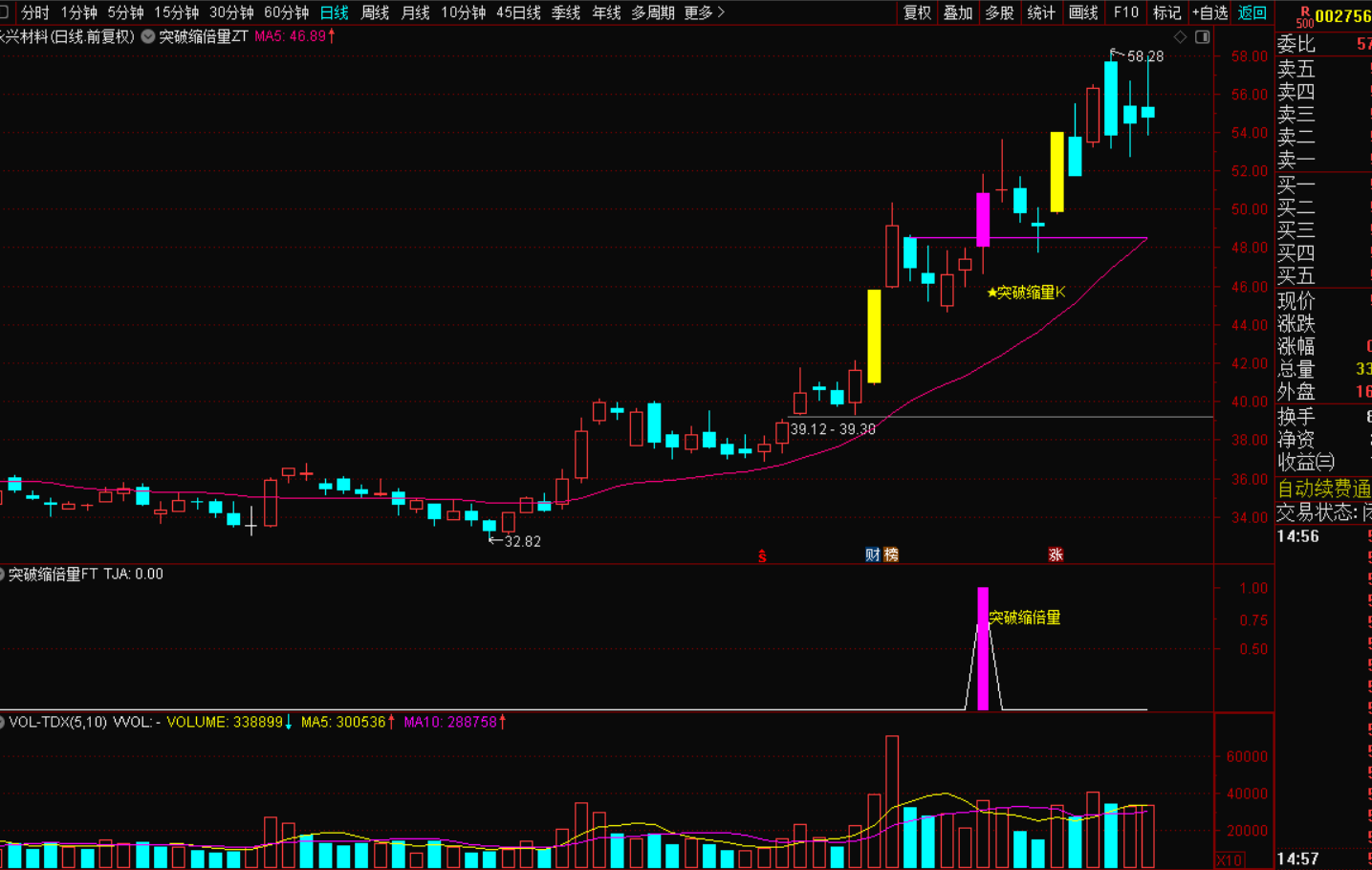Click the magenta 突破缩倍量 signal bar
The image size is (1372, 870).
(x=983, y=650)
